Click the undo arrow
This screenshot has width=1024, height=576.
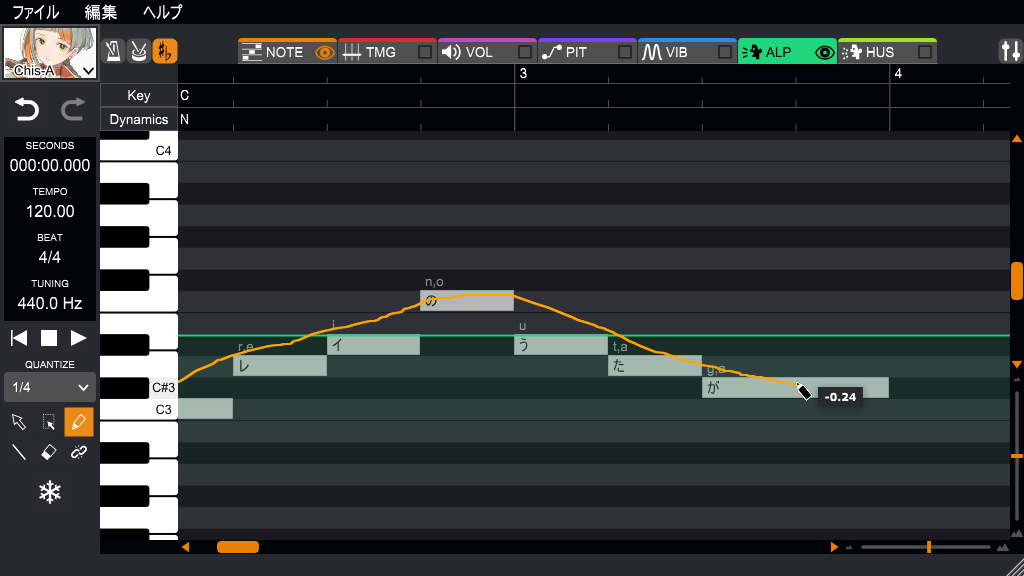(27, 109)
